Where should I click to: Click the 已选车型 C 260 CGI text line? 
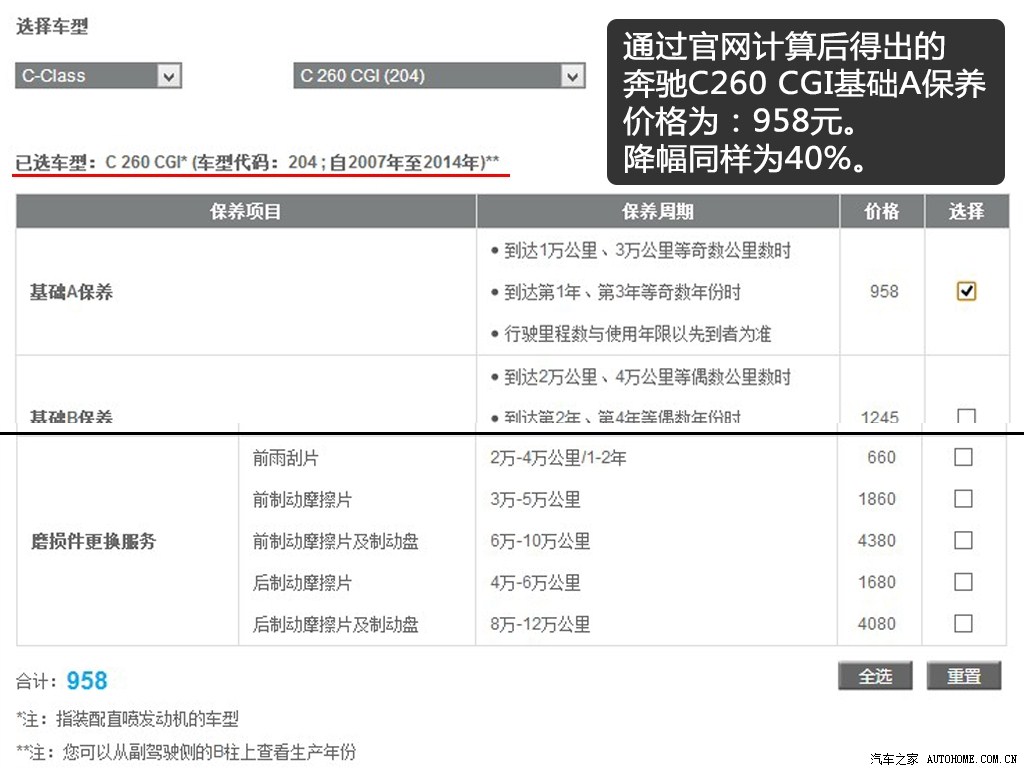click(258, 162)
